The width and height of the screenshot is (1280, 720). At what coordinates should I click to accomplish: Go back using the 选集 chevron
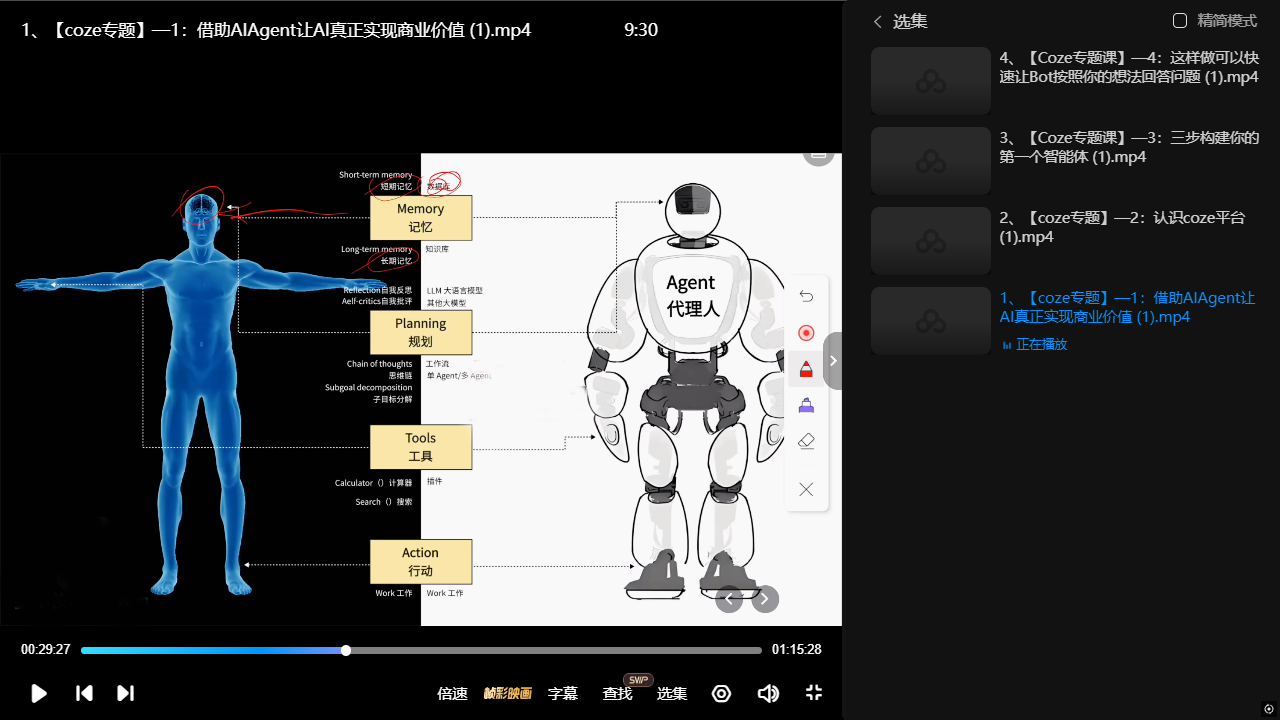pos(878,21)
